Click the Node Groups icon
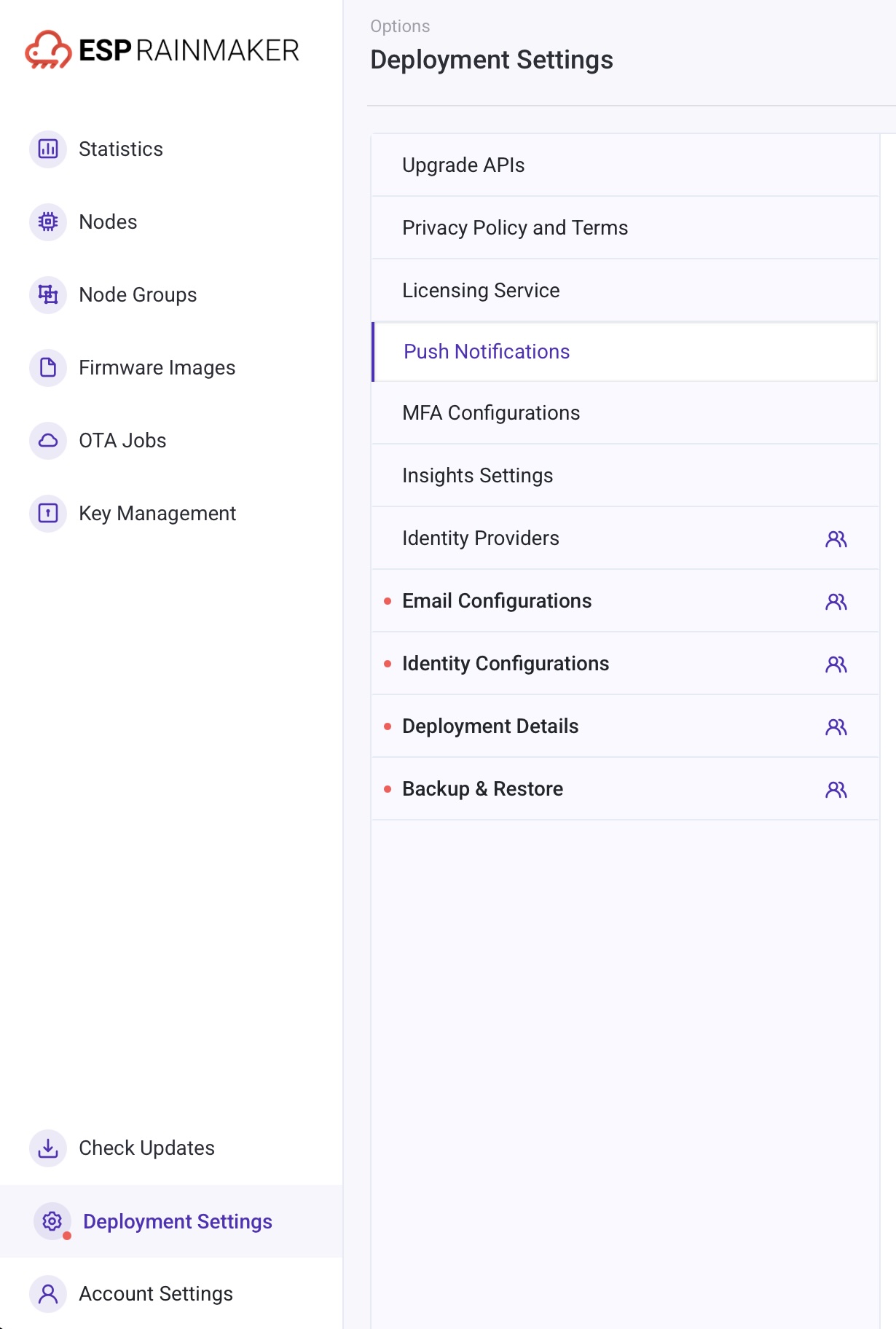The width and height of the screenshot is (896, 1329). [48, 295]
